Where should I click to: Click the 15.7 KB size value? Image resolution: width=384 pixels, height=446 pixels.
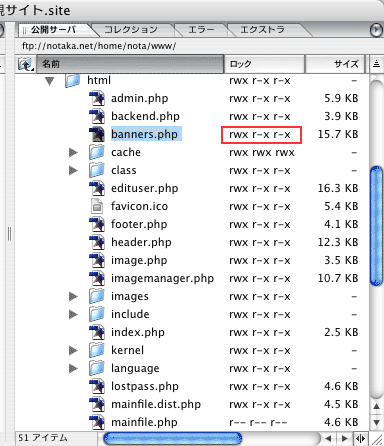click(338, 134)
